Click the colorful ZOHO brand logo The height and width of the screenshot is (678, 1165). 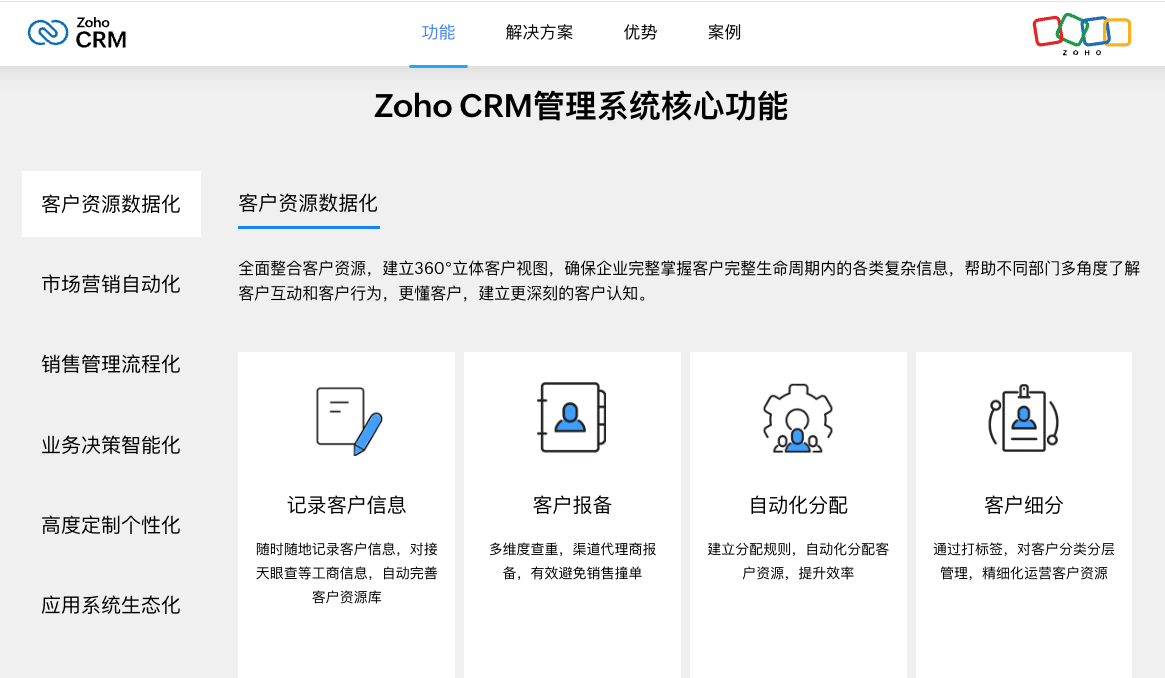click(x=1081, y=33)
